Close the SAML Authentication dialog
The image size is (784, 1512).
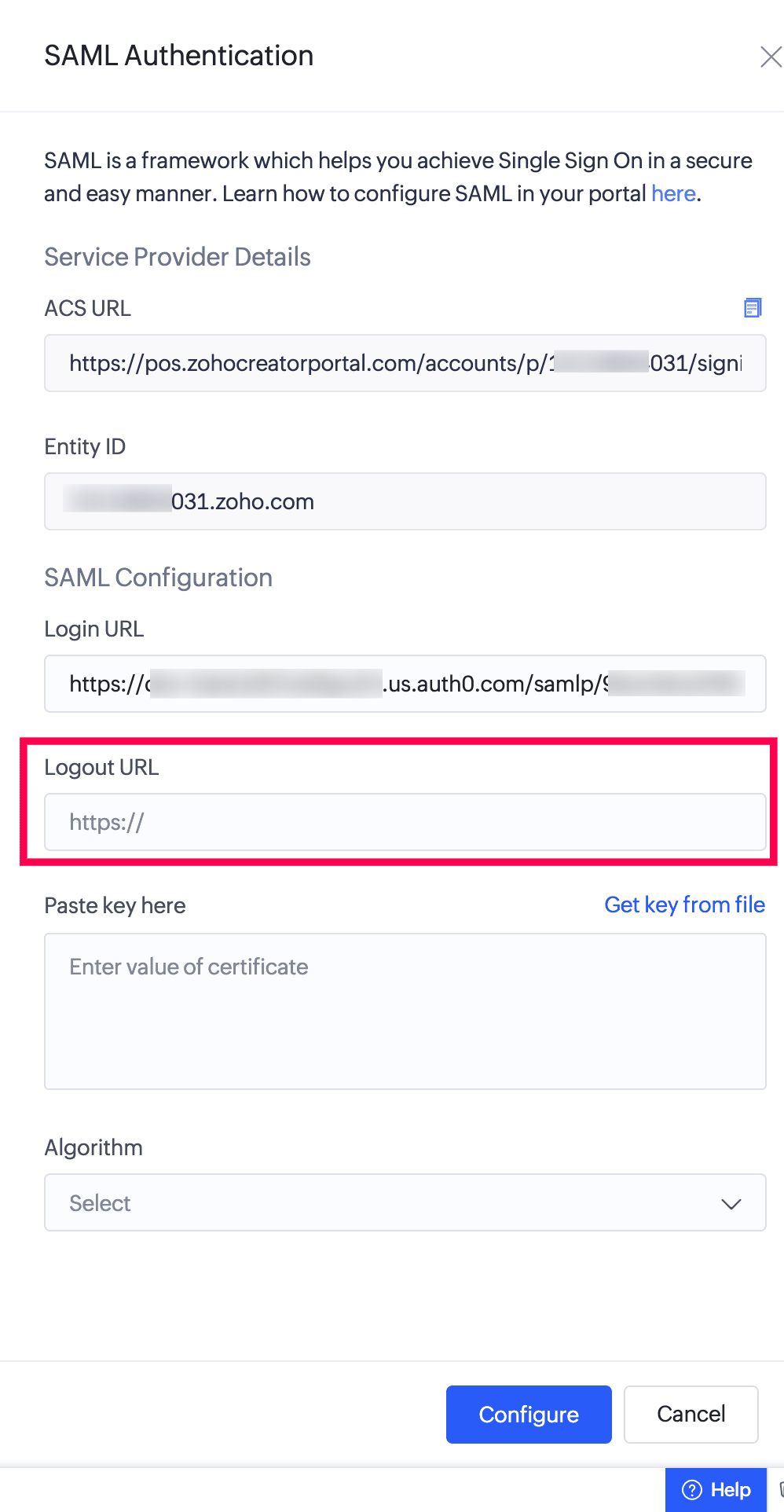pos(770,57)
